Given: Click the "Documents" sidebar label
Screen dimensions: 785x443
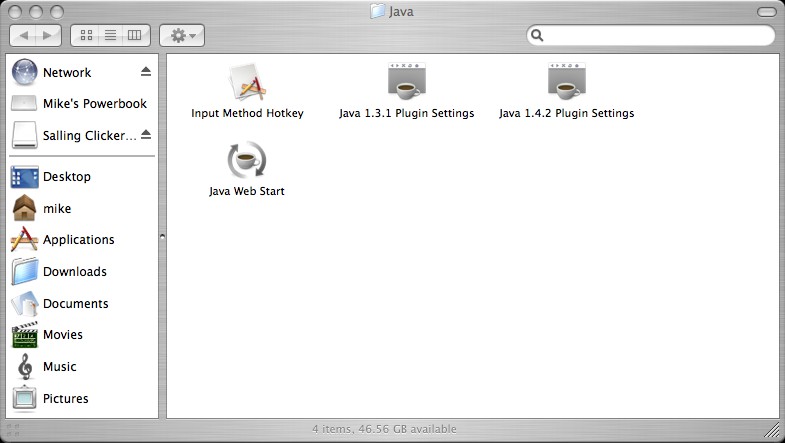Looking at the screenshot, I should [x=76, y=303].
